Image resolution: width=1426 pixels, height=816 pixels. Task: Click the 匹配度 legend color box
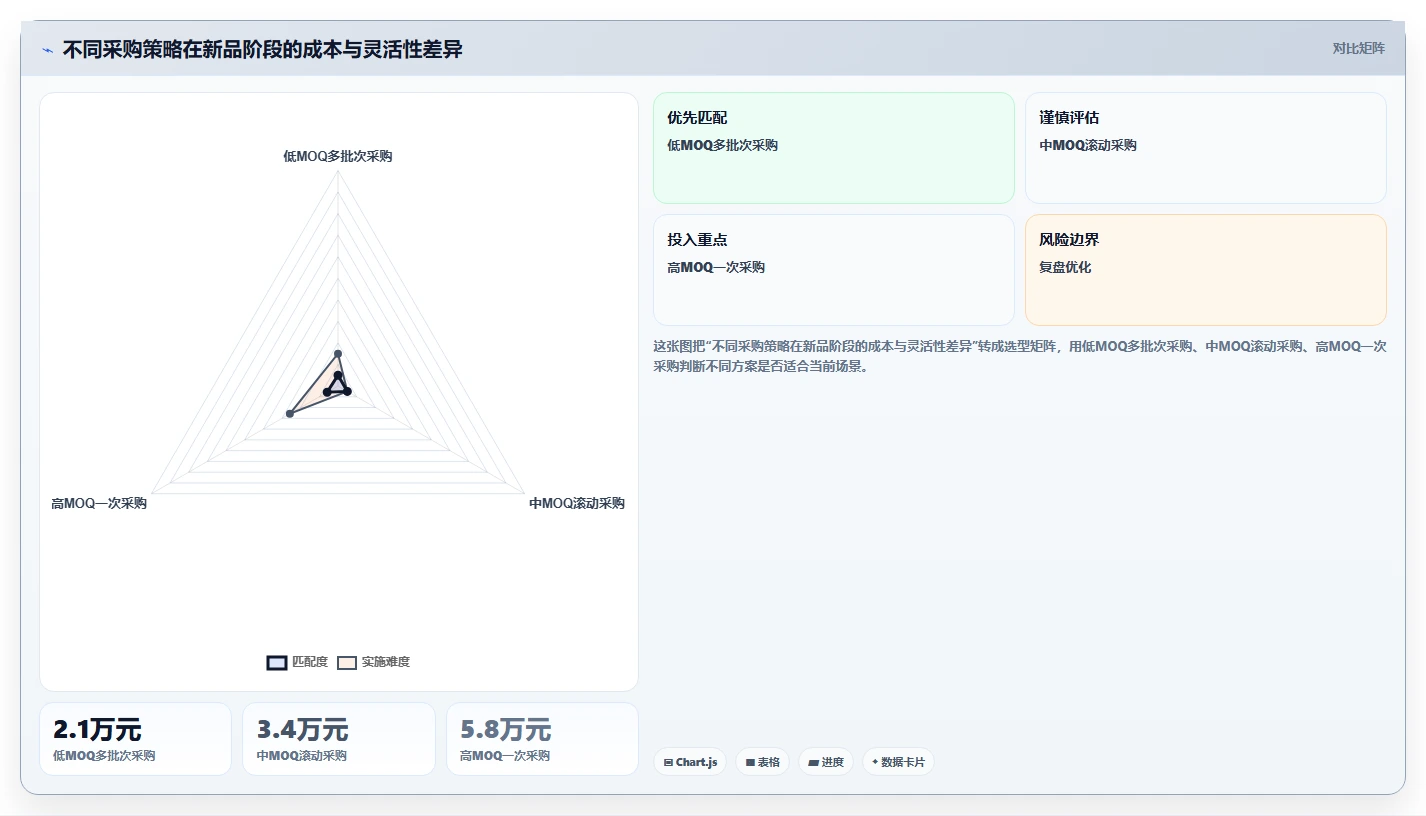277,662
